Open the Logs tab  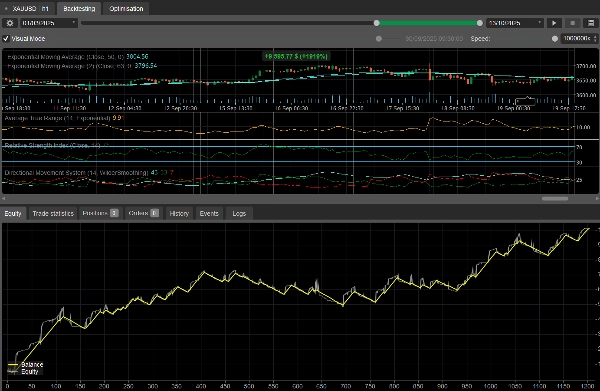click(239, 213)
